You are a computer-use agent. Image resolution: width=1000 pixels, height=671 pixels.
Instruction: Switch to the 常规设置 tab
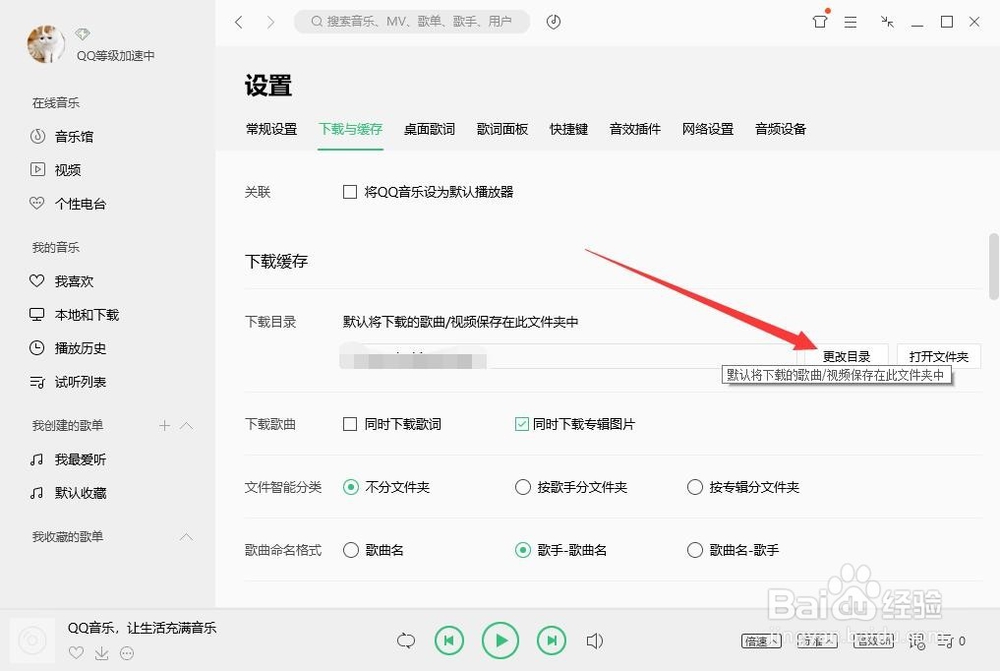(270, 128)
